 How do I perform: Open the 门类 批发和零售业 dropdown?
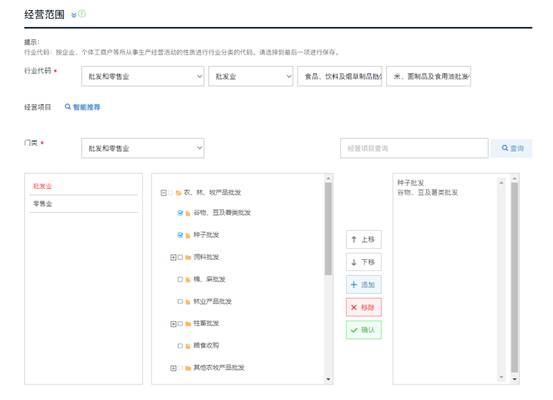point(143,148)
